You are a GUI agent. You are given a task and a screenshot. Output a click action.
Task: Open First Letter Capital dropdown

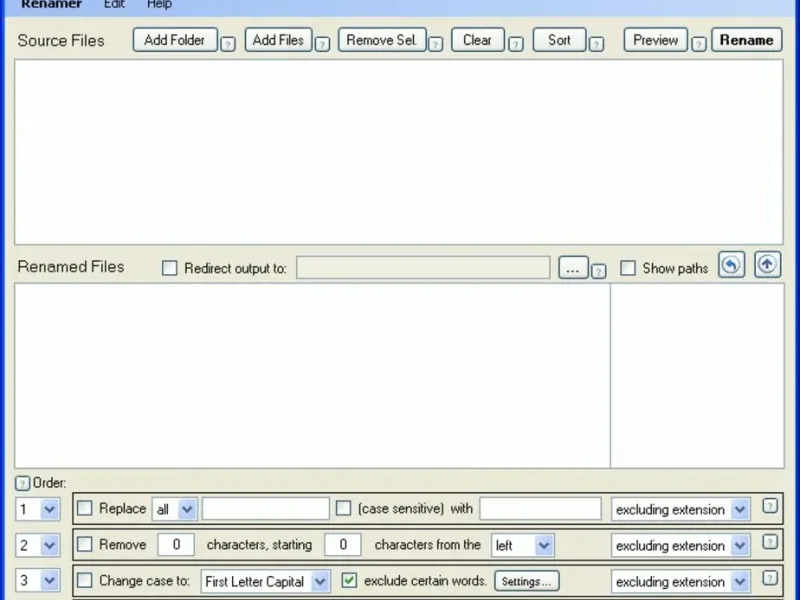point(265,581)
